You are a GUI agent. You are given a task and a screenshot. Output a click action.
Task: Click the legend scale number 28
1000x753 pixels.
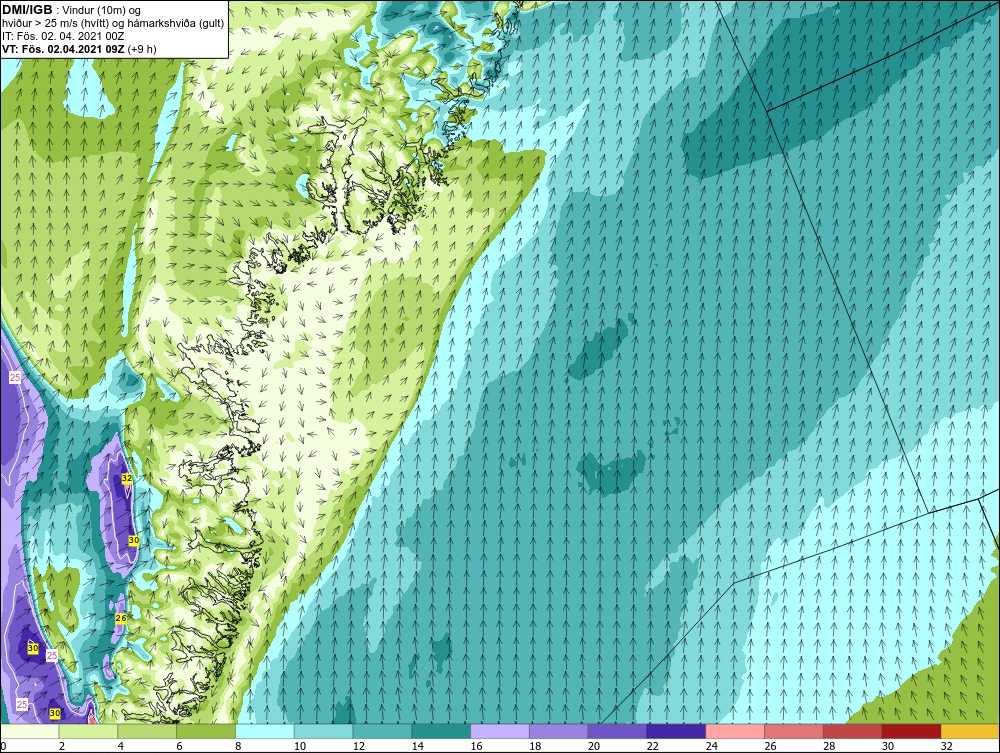point(829,746)
